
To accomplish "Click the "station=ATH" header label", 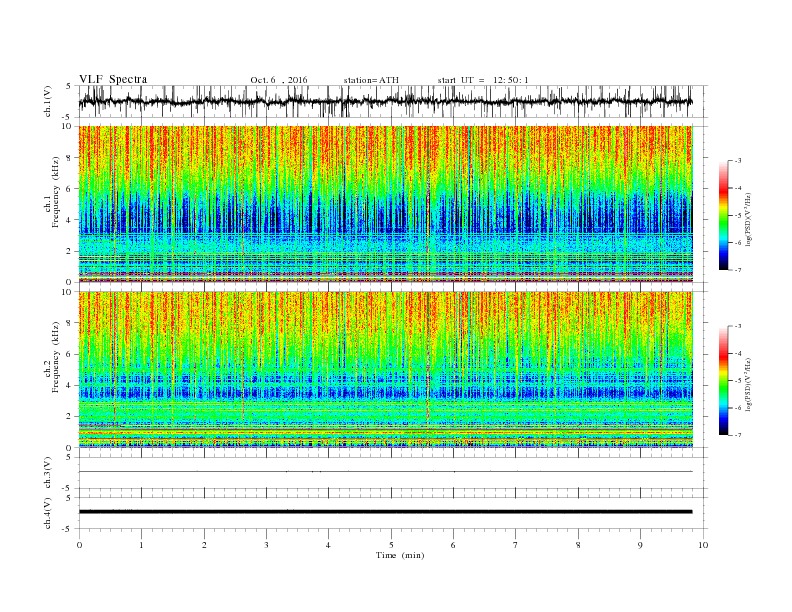I will pyautogui.click(x=371, y=80).
